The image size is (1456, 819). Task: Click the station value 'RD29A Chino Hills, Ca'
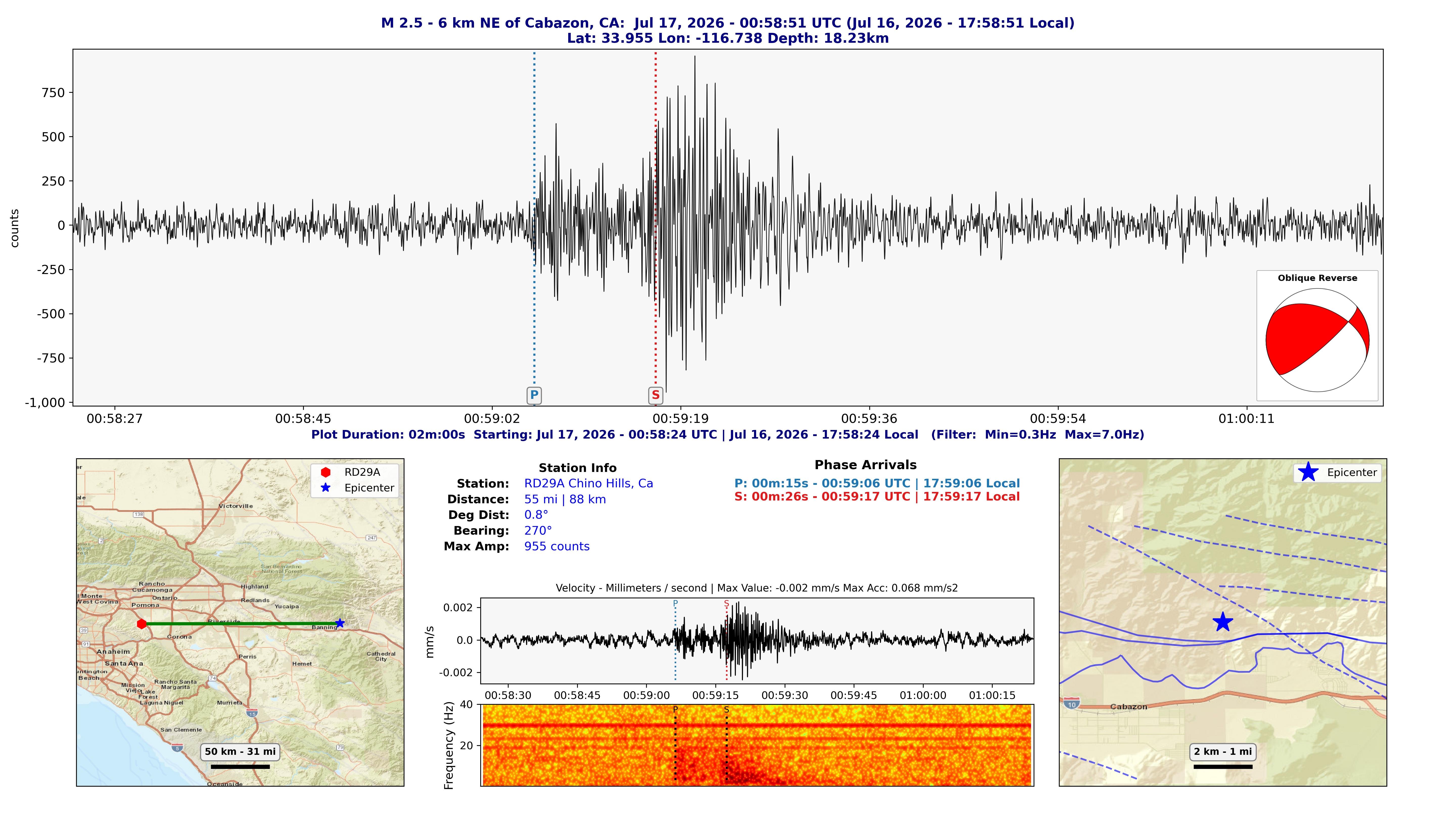[588, 483]
